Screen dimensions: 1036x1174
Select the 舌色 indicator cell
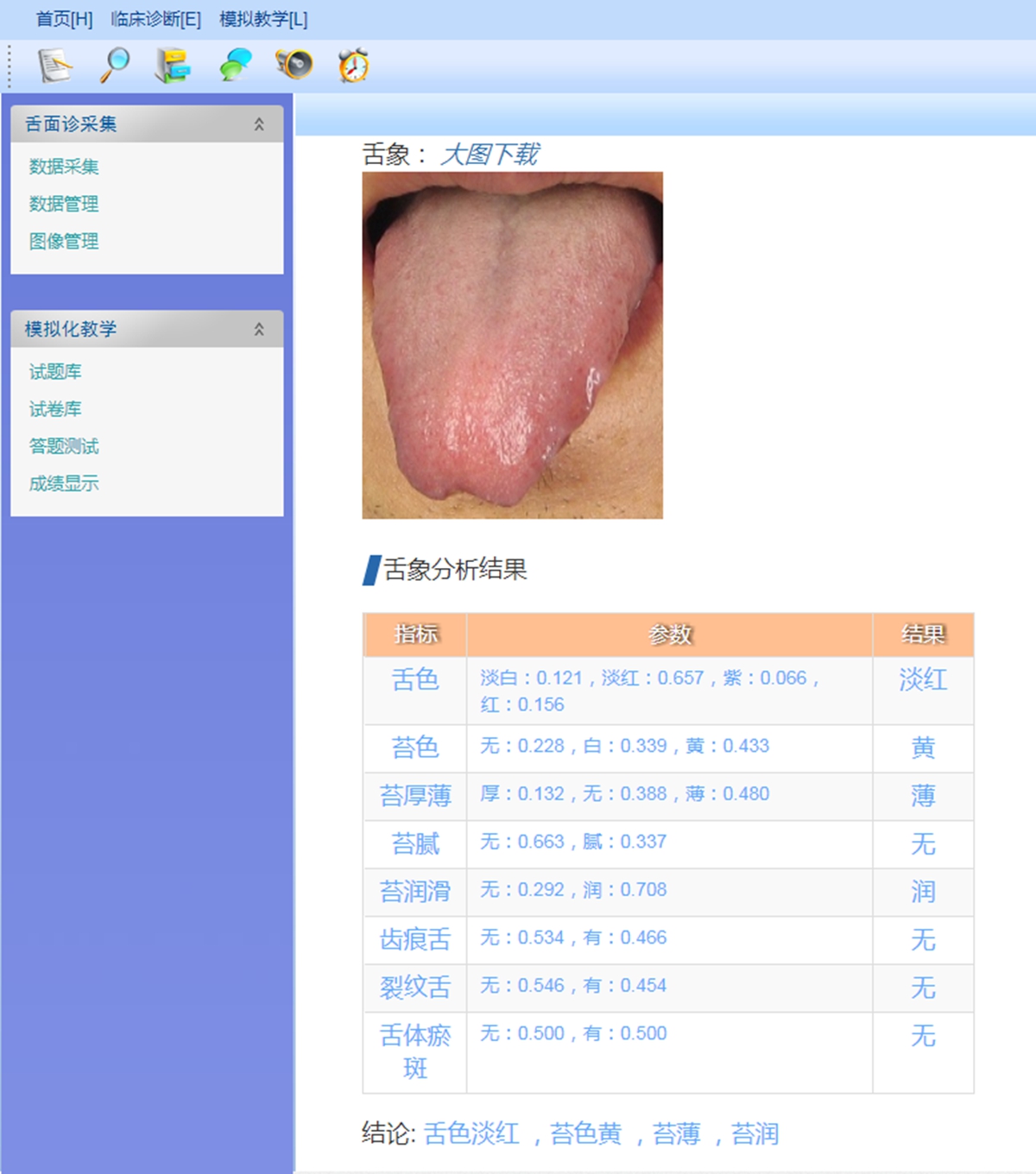click(x=415, y=691)
